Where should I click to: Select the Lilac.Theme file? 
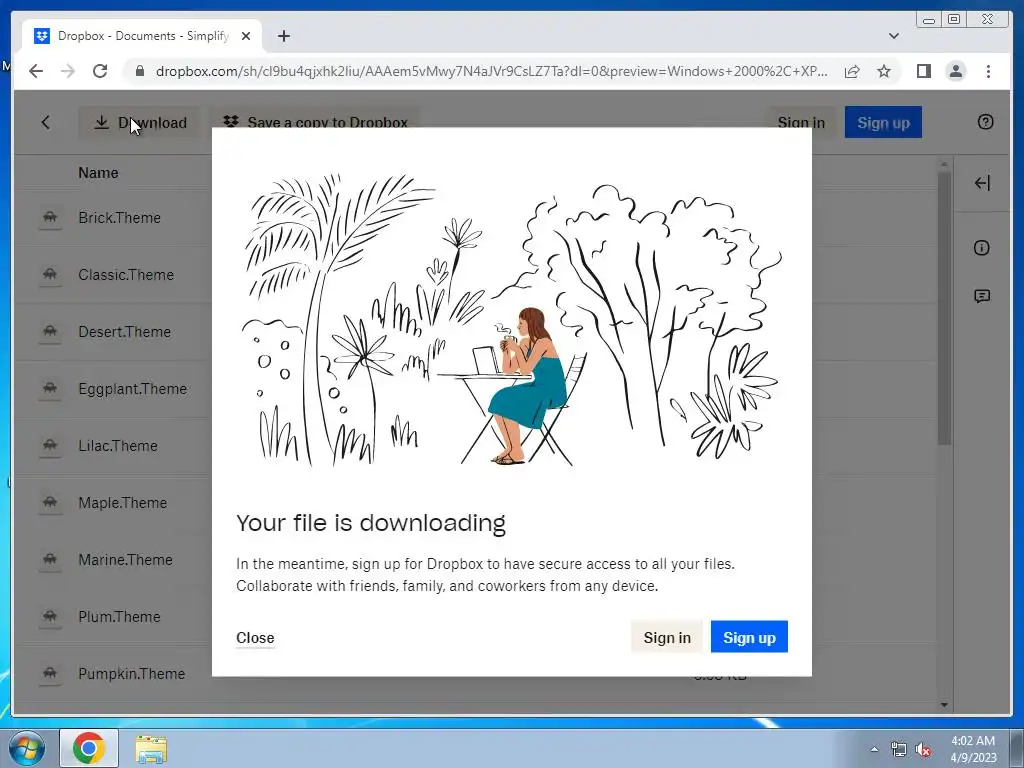(x=118, y=446)
